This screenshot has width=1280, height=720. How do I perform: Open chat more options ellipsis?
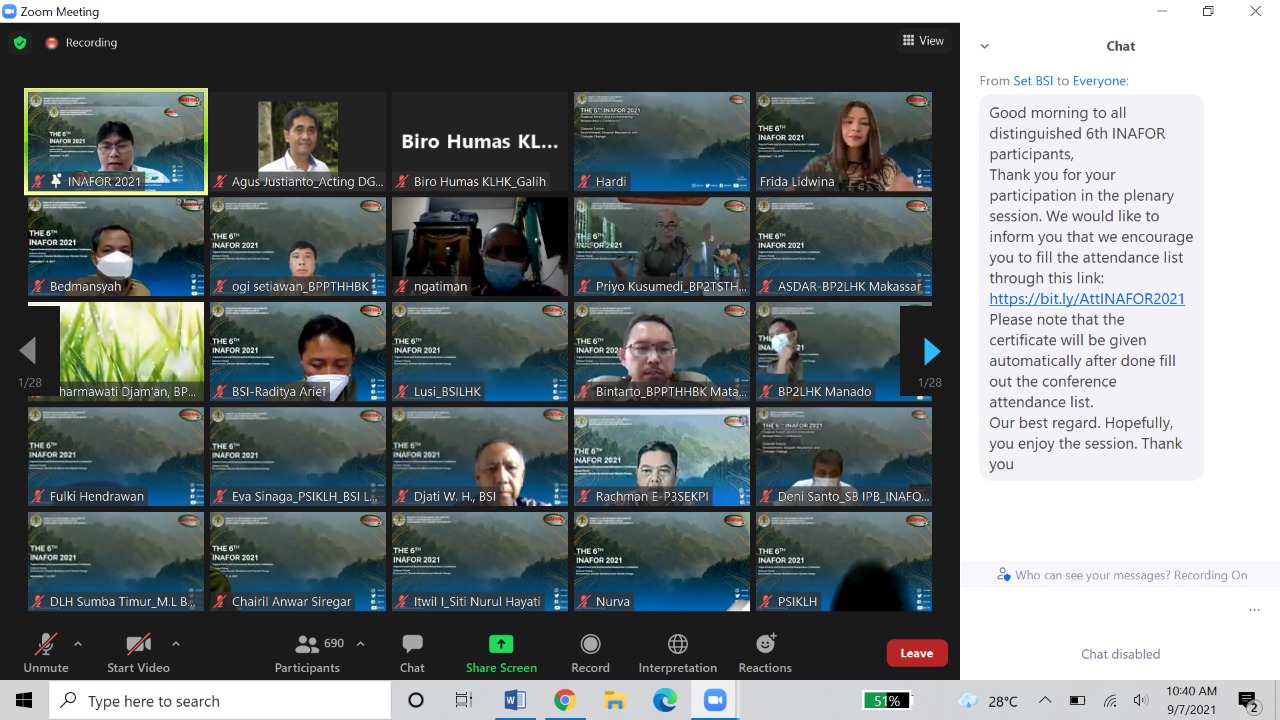(1254, 610)
